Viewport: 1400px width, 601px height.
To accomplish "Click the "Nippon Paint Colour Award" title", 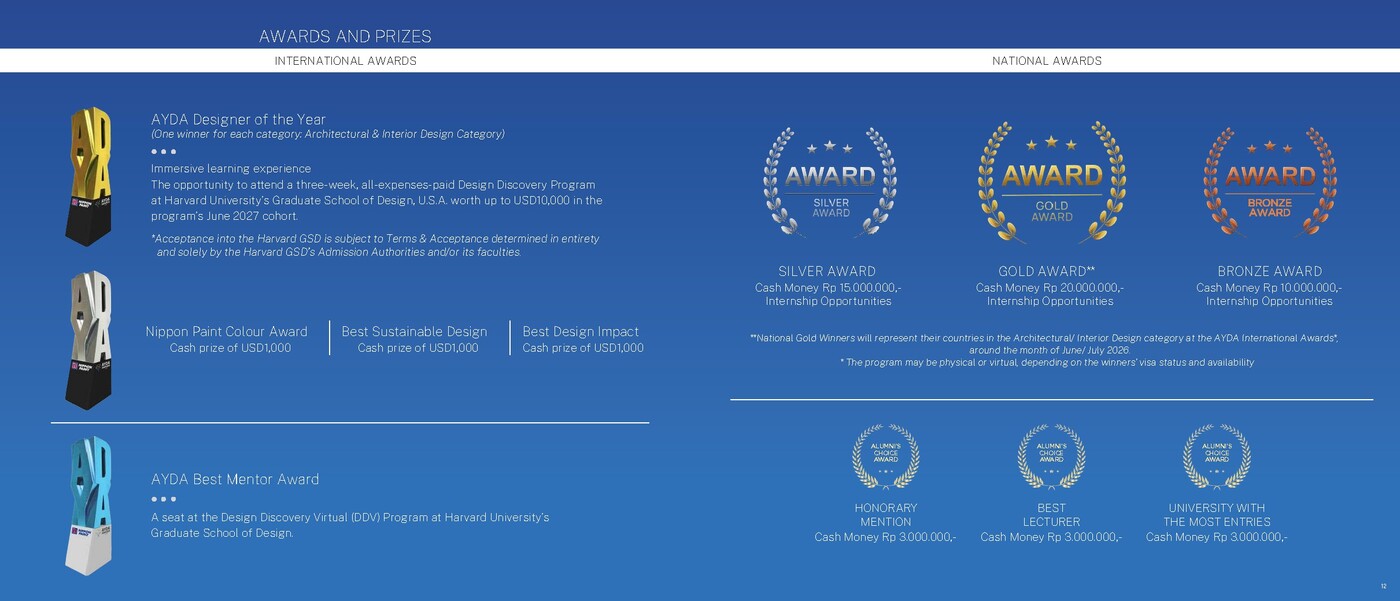I will (227, 332).
